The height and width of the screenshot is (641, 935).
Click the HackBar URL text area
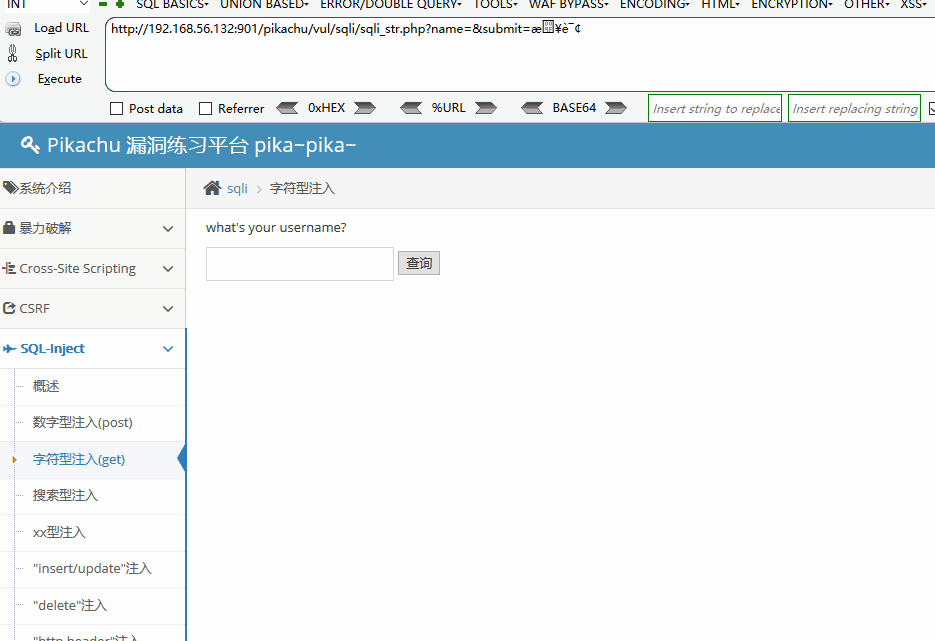tap(520, 54)
